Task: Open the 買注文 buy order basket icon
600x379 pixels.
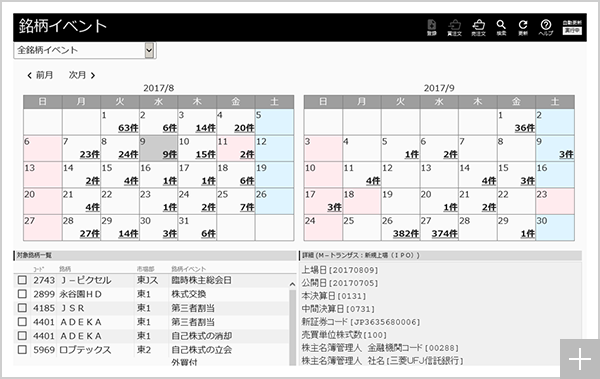Action: (454, 27)
